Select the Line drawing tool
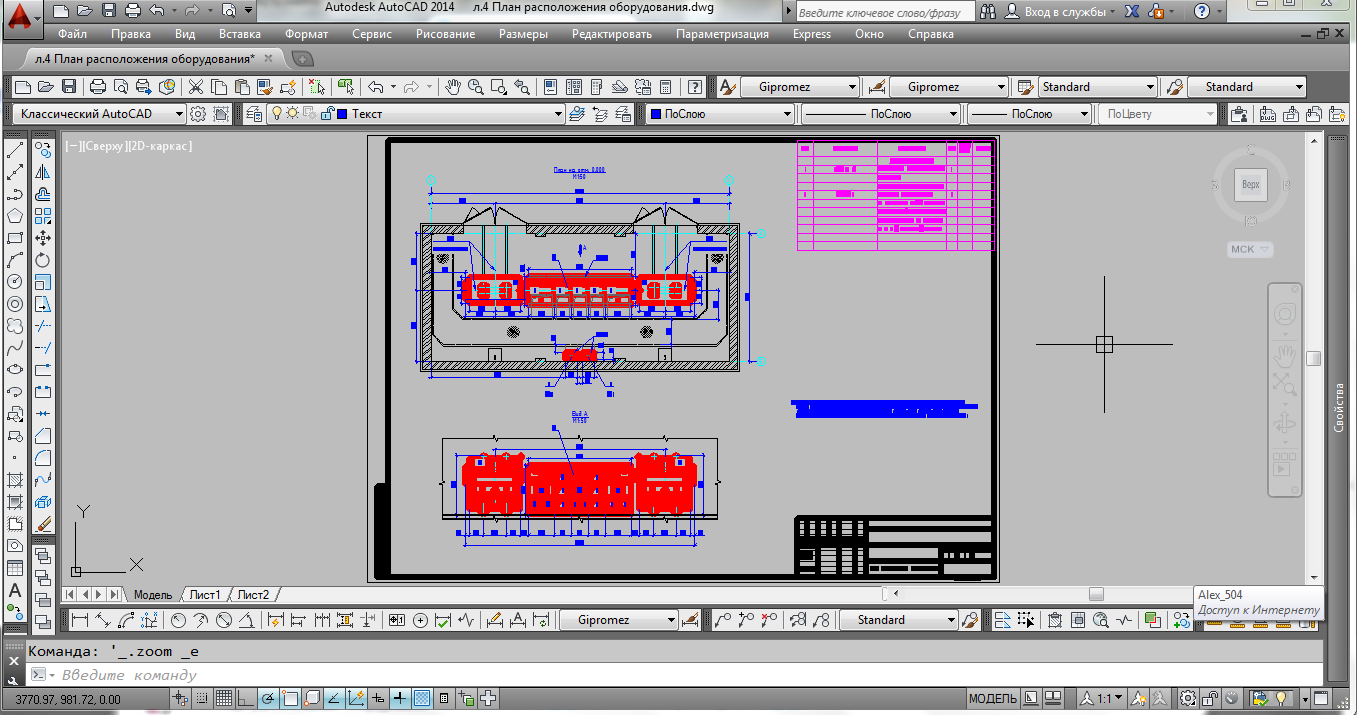This screenshot has height=715, width=1357. [15, 151]
